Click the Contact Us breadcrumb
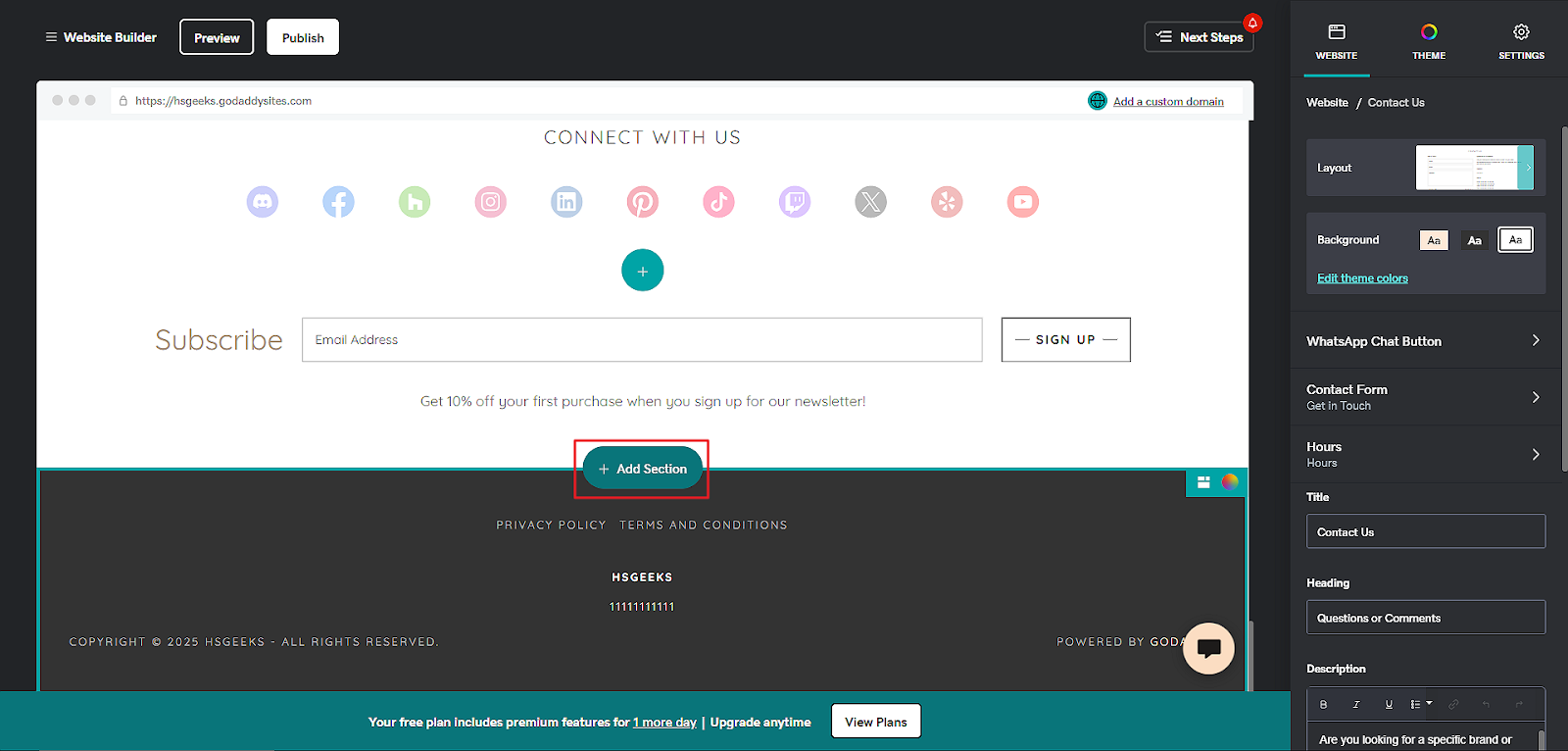This screenshot has height=751, width=1568. pyautogui.click(x=1396, y=102)
